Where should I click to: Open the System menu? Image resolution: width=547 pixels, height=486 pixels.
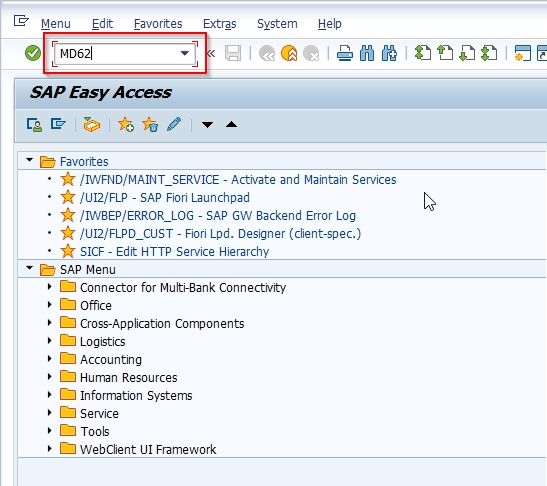[277, 24]
